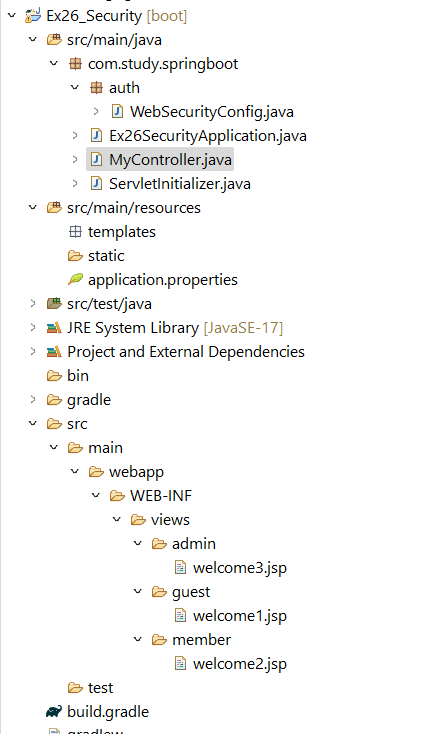Screen dimensions: 427x734
Task: Click the auth package icon
Action: pyautogui.click(x=96, y=88)
